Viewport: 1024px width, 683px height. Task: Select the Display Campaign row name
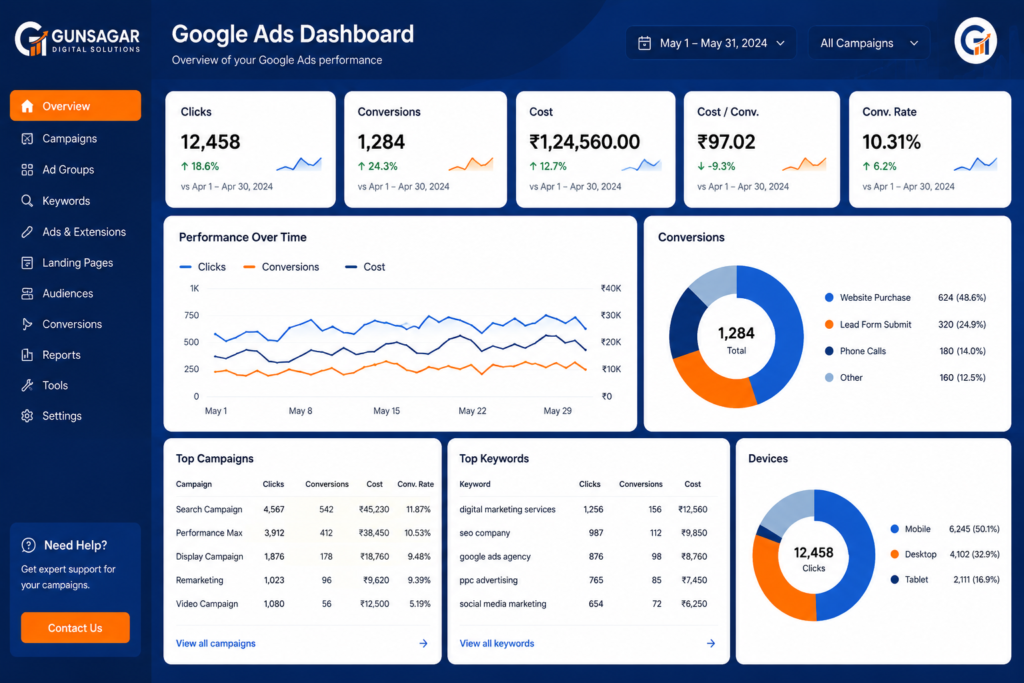pyautogui.click(x=209, y=556)
